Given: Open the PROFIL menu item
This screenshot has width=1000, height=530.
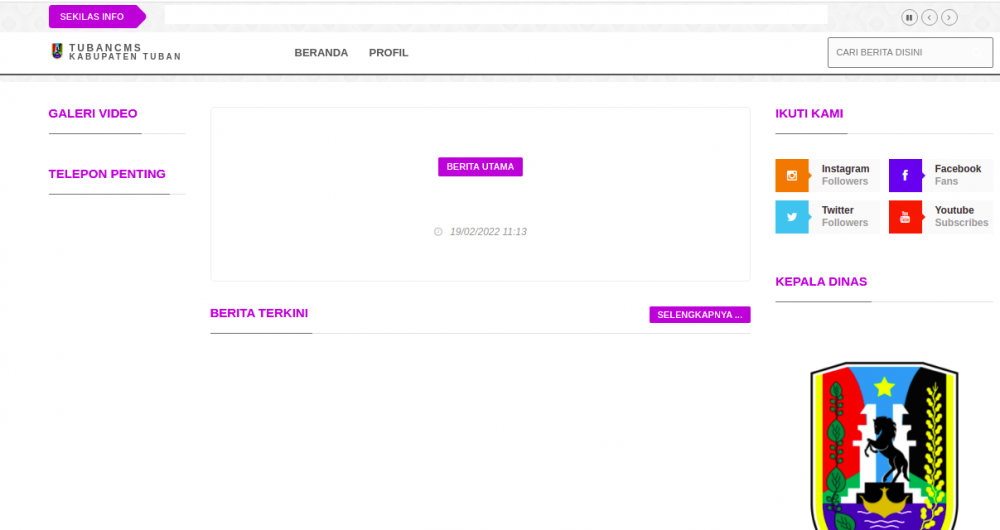Looking at the screenshot, I should coord(388,53).
